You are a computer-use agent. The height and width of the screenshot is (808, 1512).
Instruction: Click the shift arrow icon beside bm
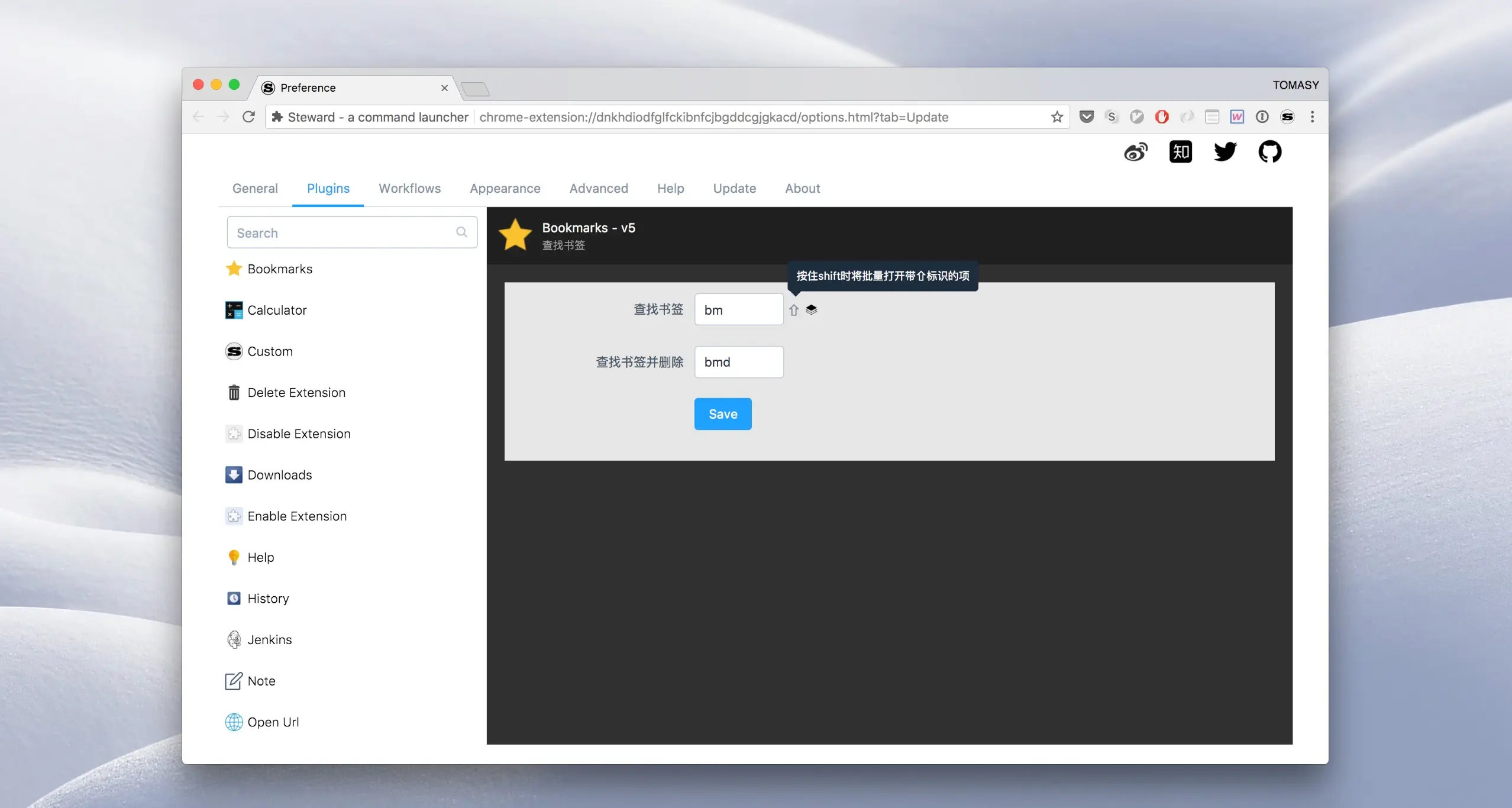tap(794, 310)
